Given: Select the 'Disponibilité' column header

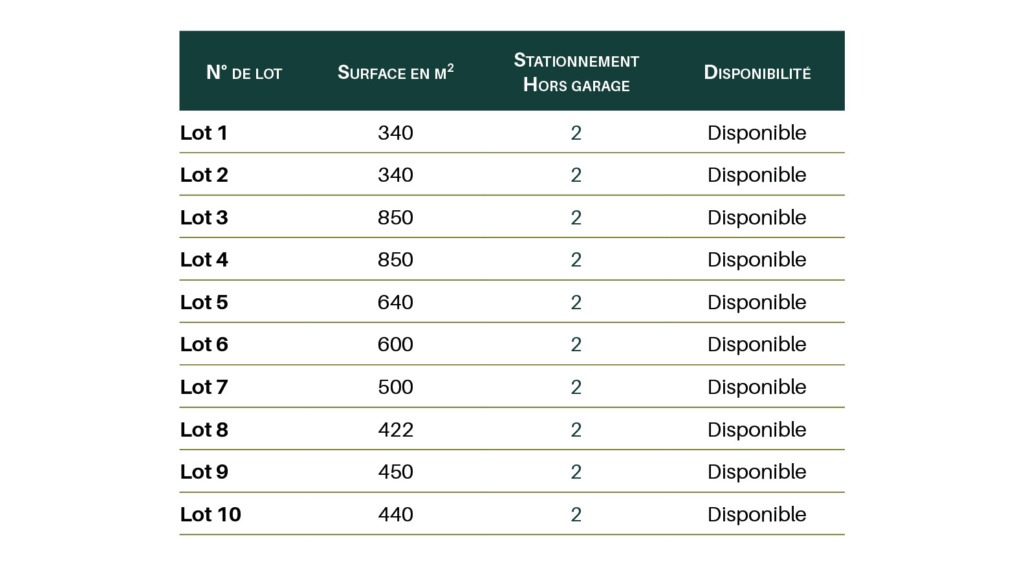Looking at the screenshot, I should [757, 72].
